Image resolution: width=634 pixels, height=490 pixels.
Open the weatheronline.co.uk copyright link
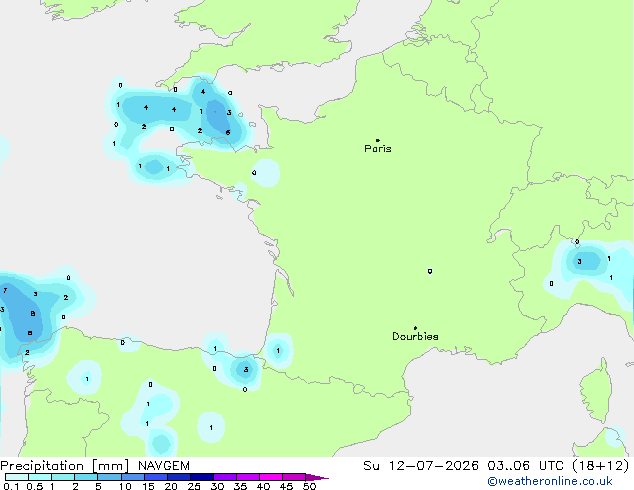550,481
